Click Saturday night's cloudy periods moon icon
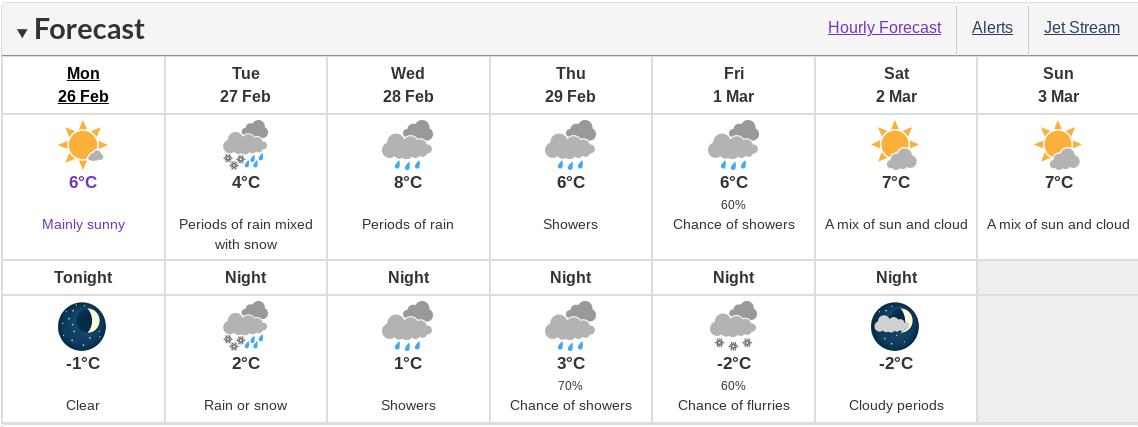Viewport: 1138px width, 427px height. pos(895,325)
